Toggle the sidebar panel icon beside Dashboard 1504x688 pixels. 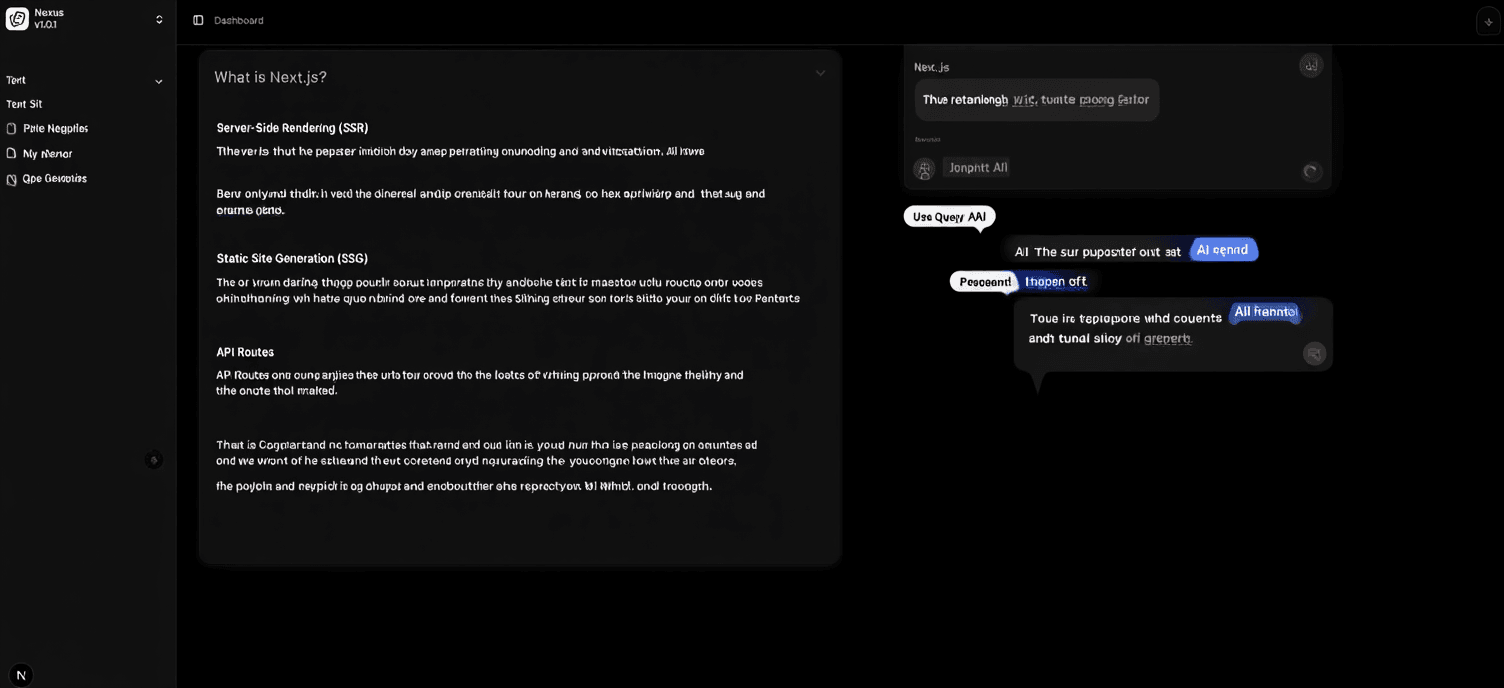198,20
